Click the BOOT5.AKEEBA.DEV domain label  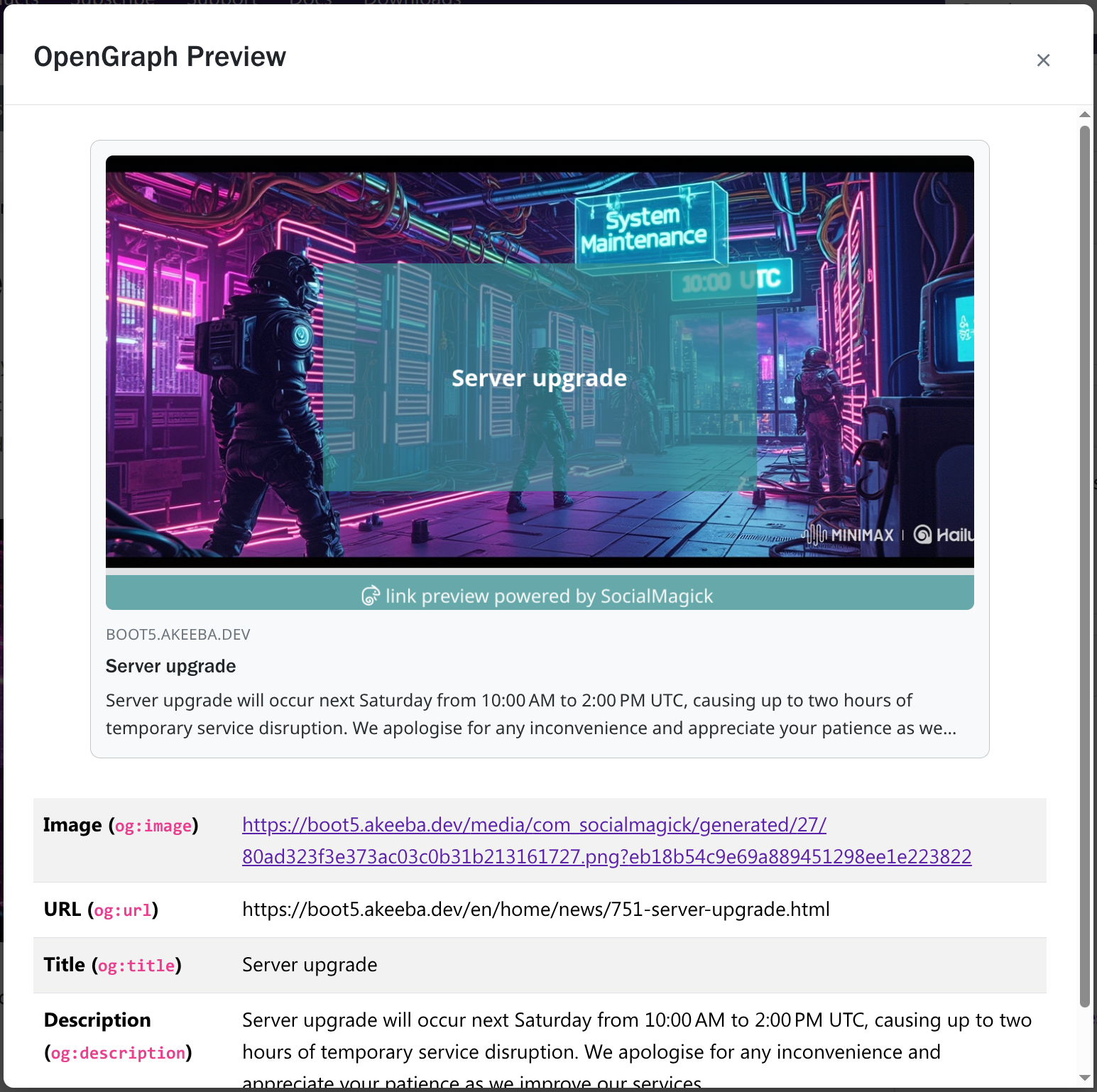pyautogui.click(x=178, y=635)
